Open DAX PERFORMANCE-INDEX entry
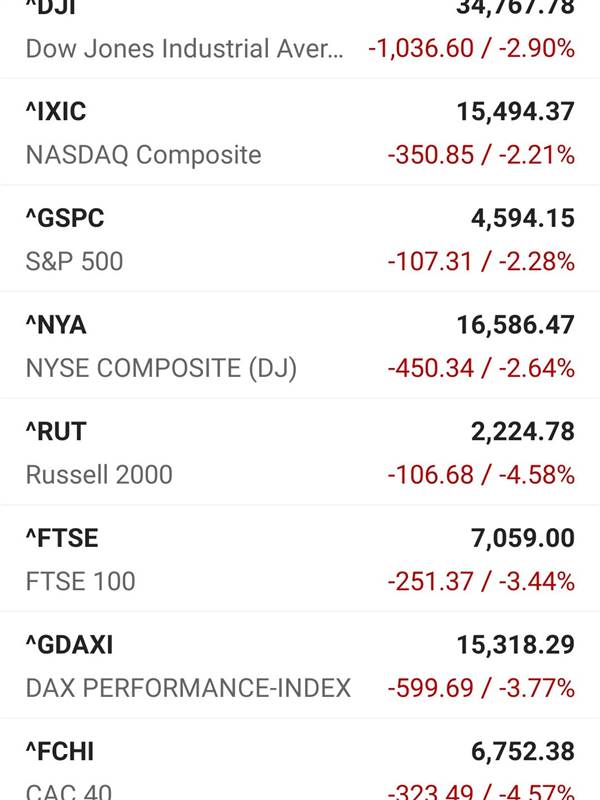This screenshot has width=600, height=800. click(188, 688)
